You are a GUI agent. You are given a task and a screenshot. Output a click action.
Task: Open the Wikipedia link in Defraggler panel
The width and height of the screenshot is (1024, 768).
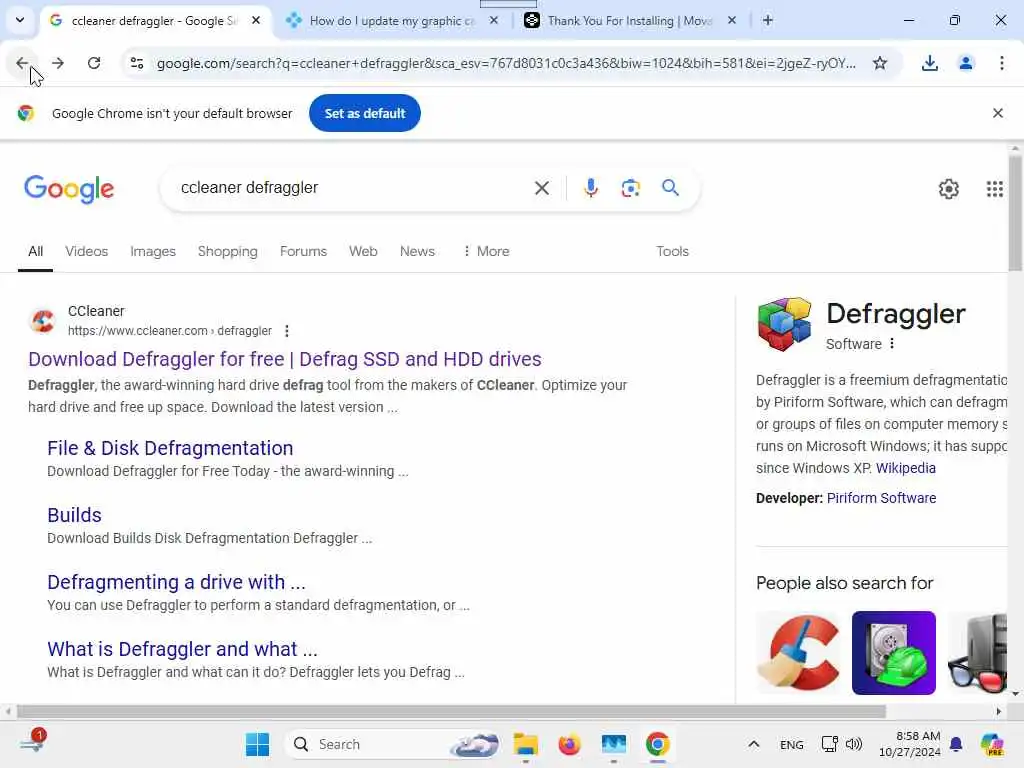[906, 468]
